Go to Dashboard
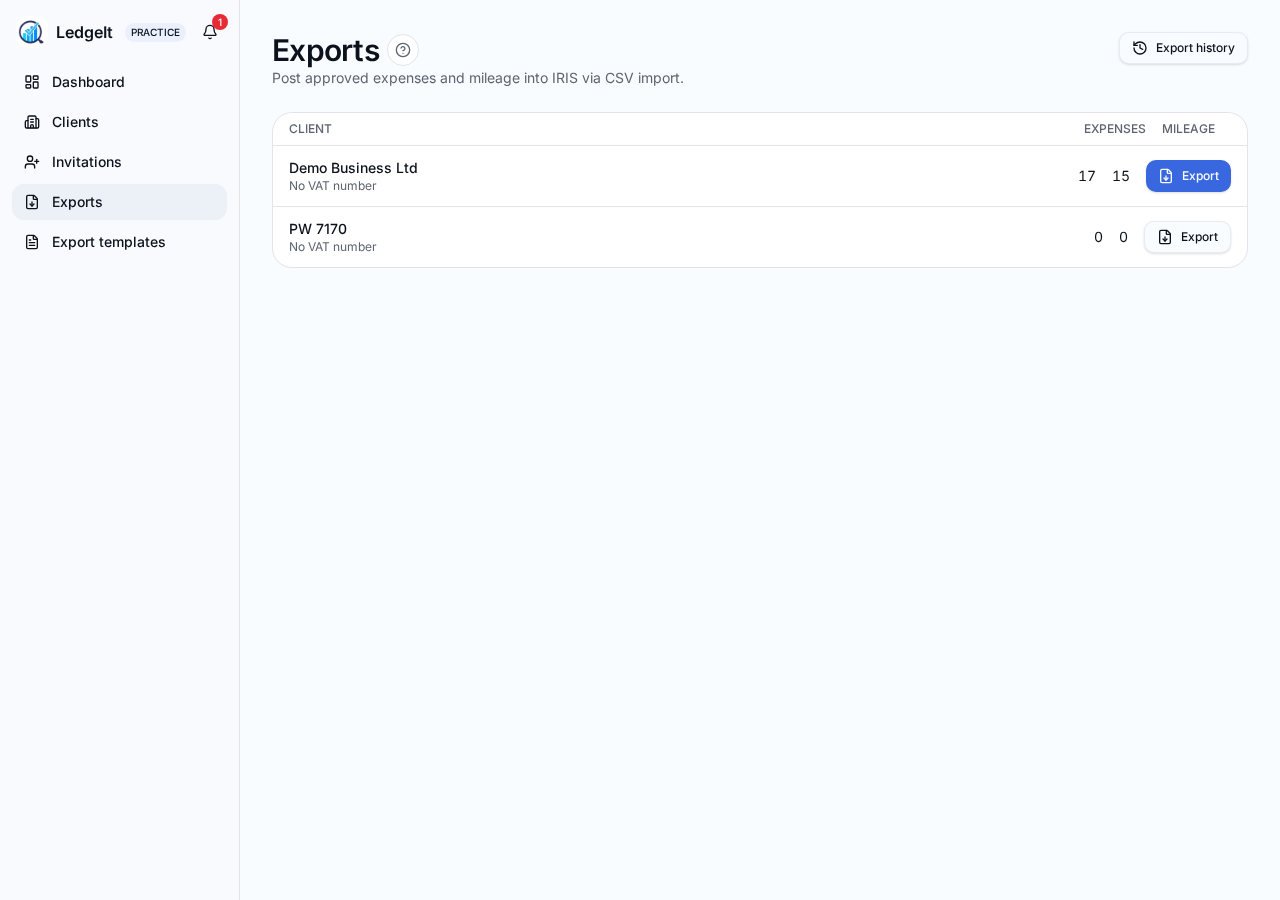 tap(119, 82)
